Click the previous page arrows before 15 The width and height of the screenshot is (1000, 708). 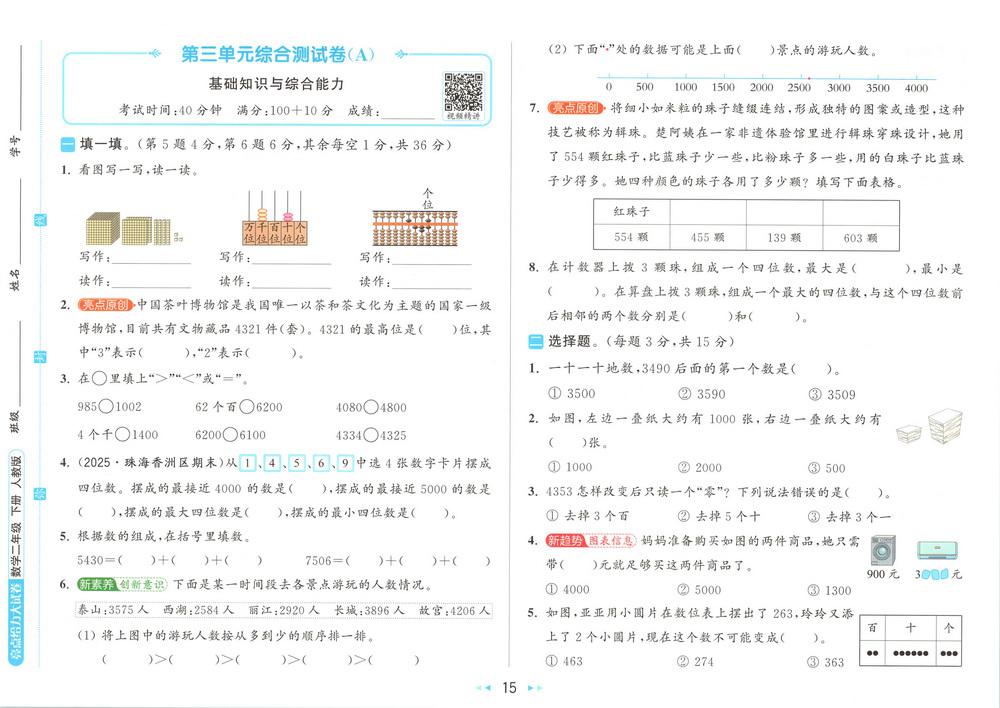(x=483, y=688)
